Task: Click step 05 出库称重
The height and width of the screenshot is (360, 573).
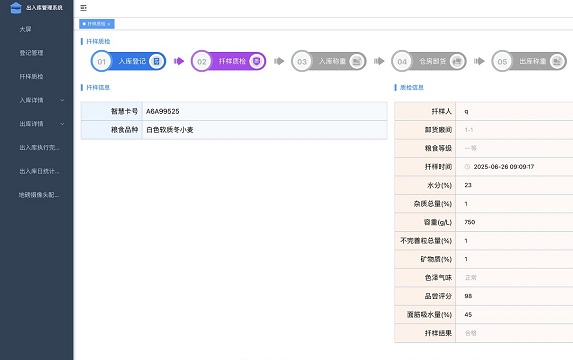Action: [x=529, y=61]
